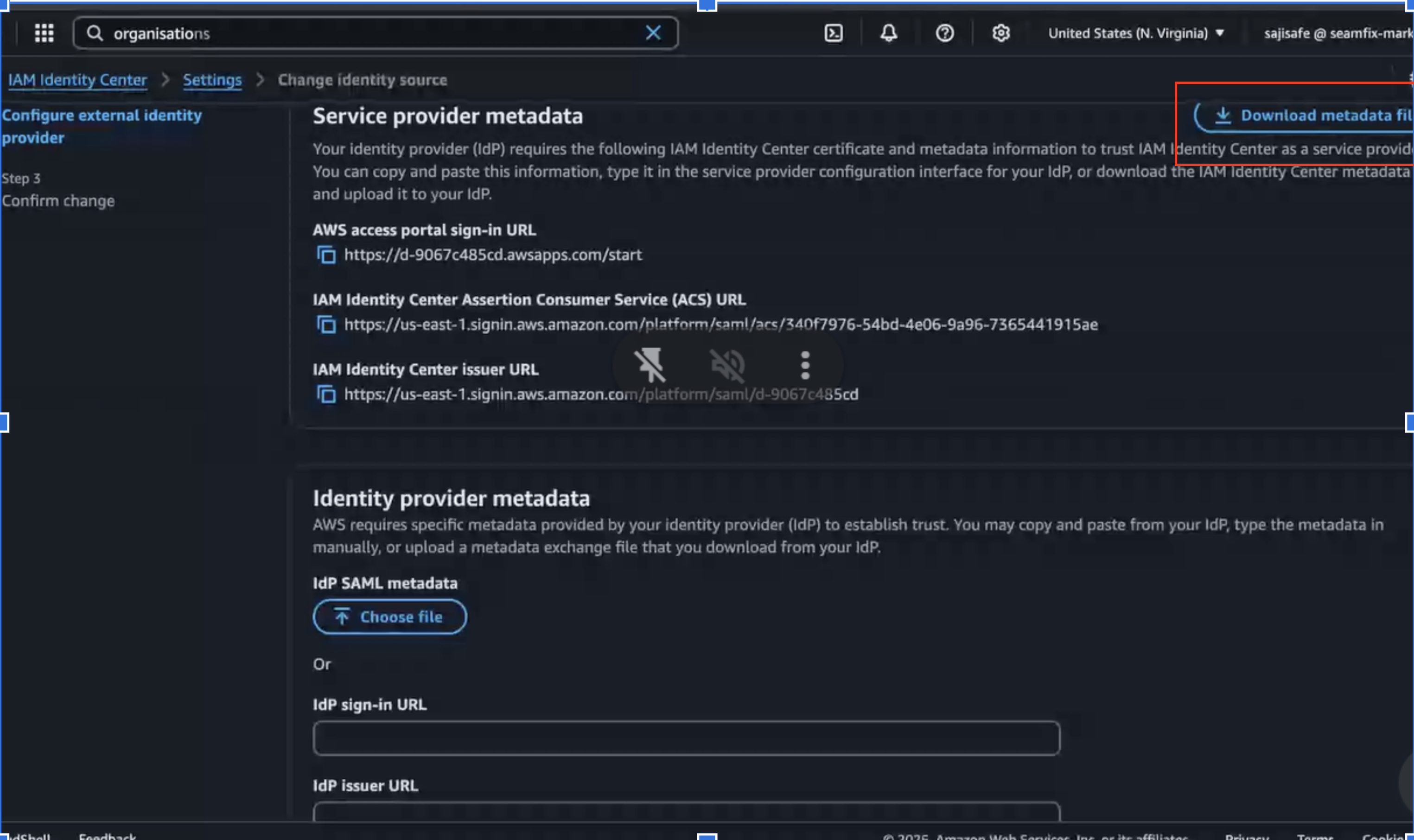Toggle the unpin icon in the overlay
Viewport: 1414px width, 840px height.
coord(650,365)
